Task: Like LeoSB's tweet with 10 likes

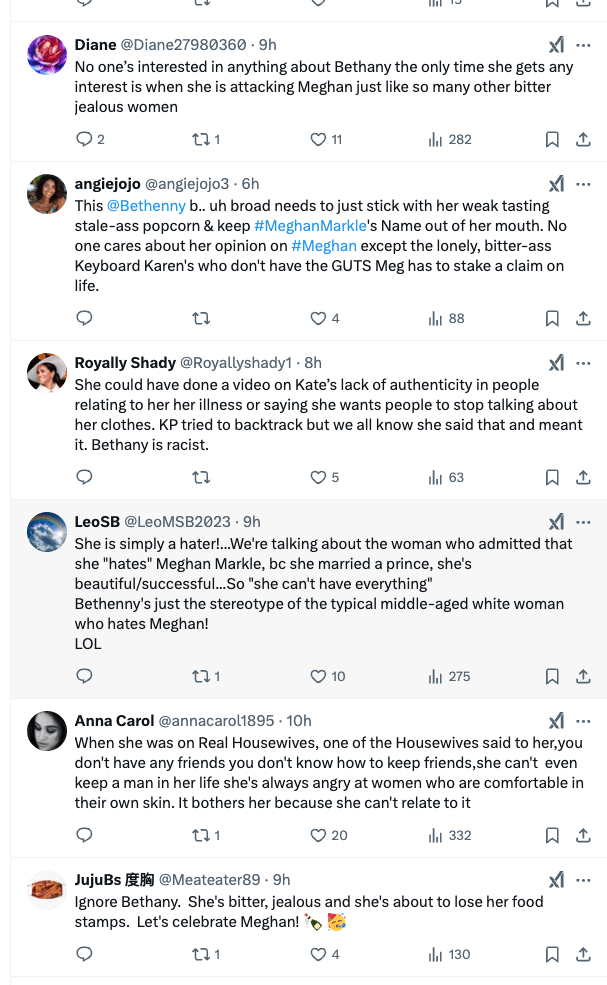Action: point(318,677)
